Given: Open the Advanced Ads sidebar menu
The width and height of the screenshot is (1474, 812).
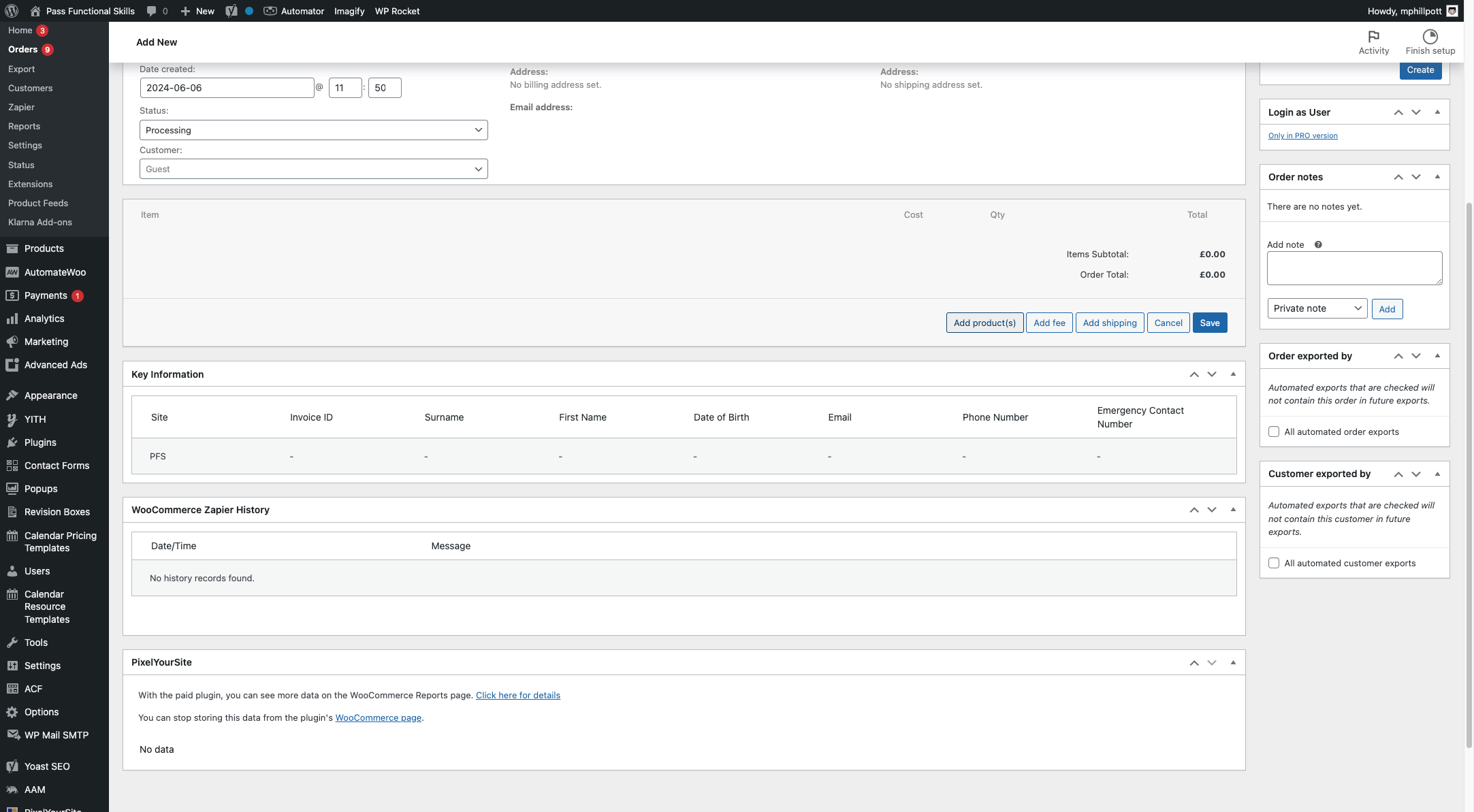Looking at the screenshot, I should (x=54, y=365).
